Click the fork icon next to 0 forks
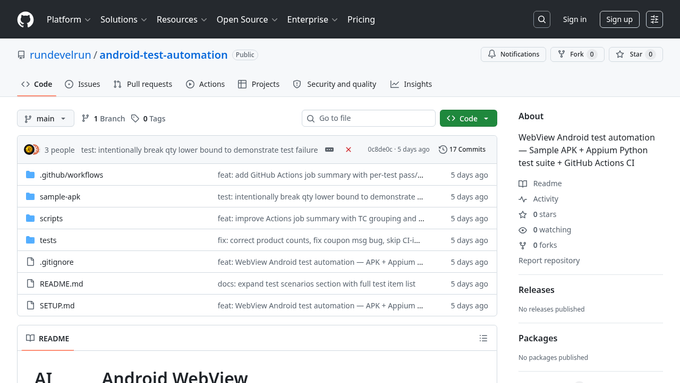The width and height of the screenshot is (680, 383). click(x=523, y=245)
